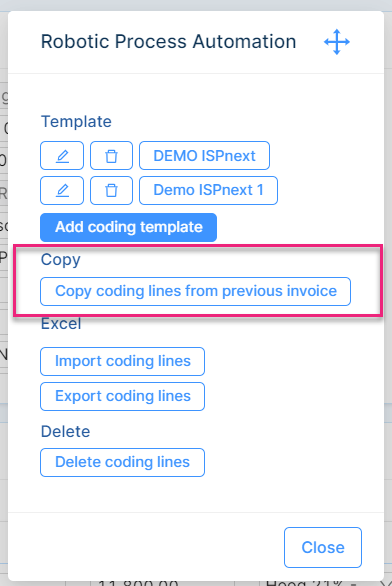Screen dimensions: 392x586
Task: Close the Robotic Process Automation dialog
Action: (323, 548)
